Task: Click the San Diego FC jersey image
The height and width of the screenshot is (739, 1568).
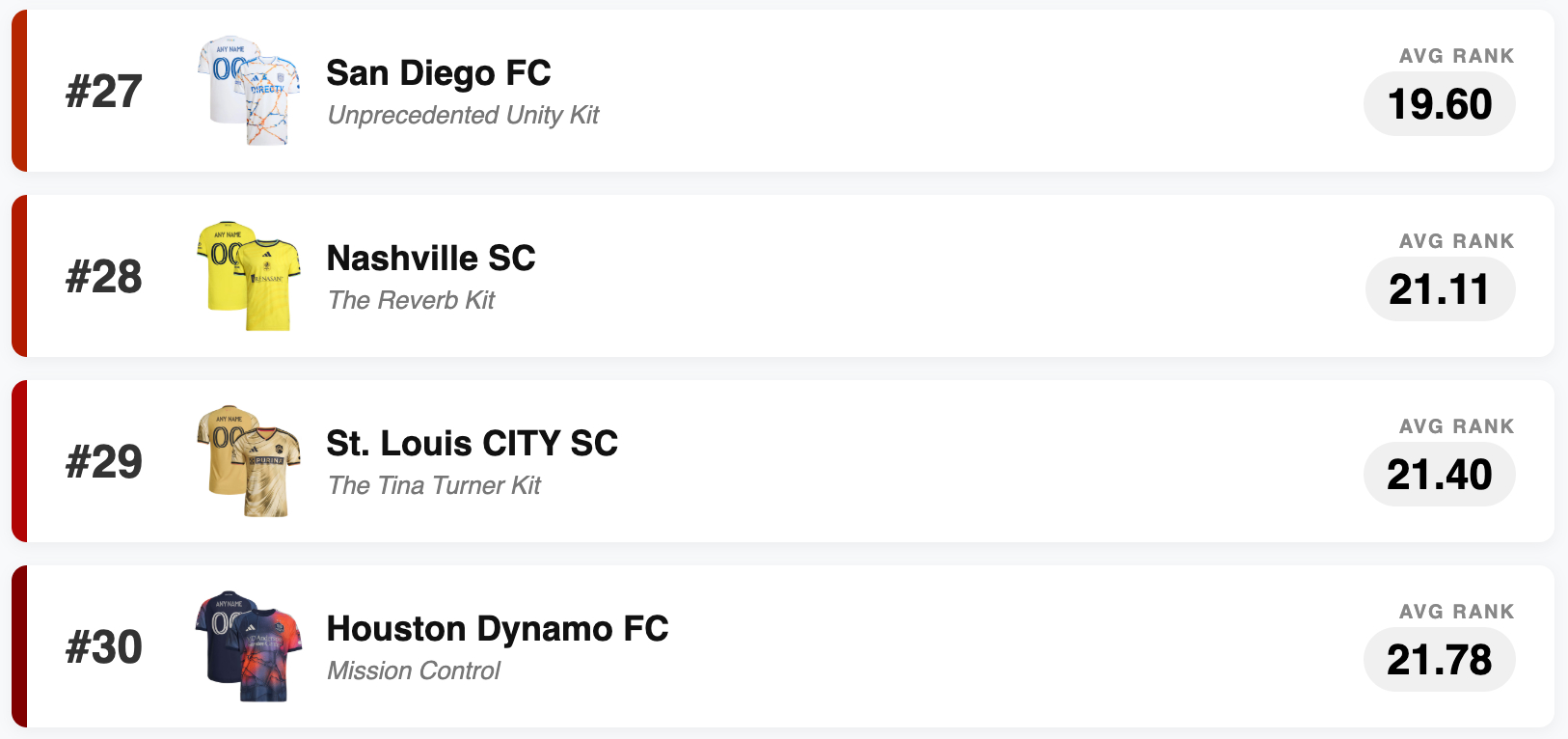Action: click(249, 92)
